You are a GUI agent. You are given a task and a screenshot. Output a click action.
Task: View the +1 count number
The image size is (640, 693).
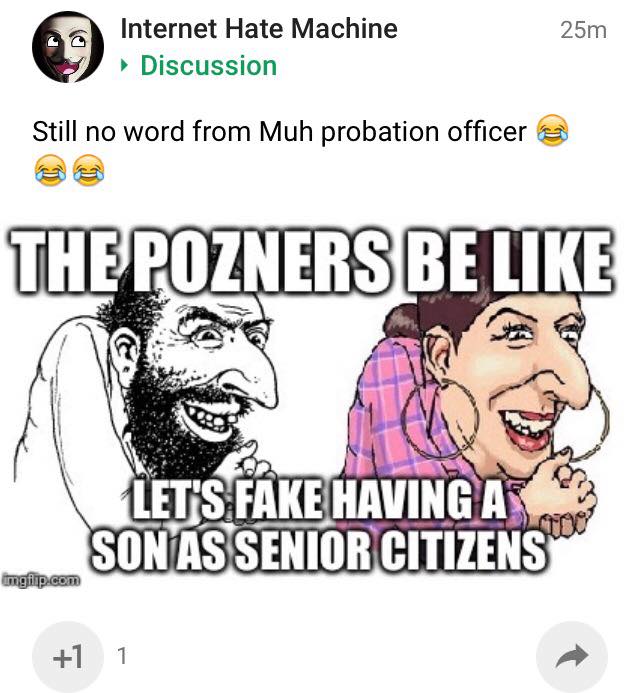(x=122, y=656)
